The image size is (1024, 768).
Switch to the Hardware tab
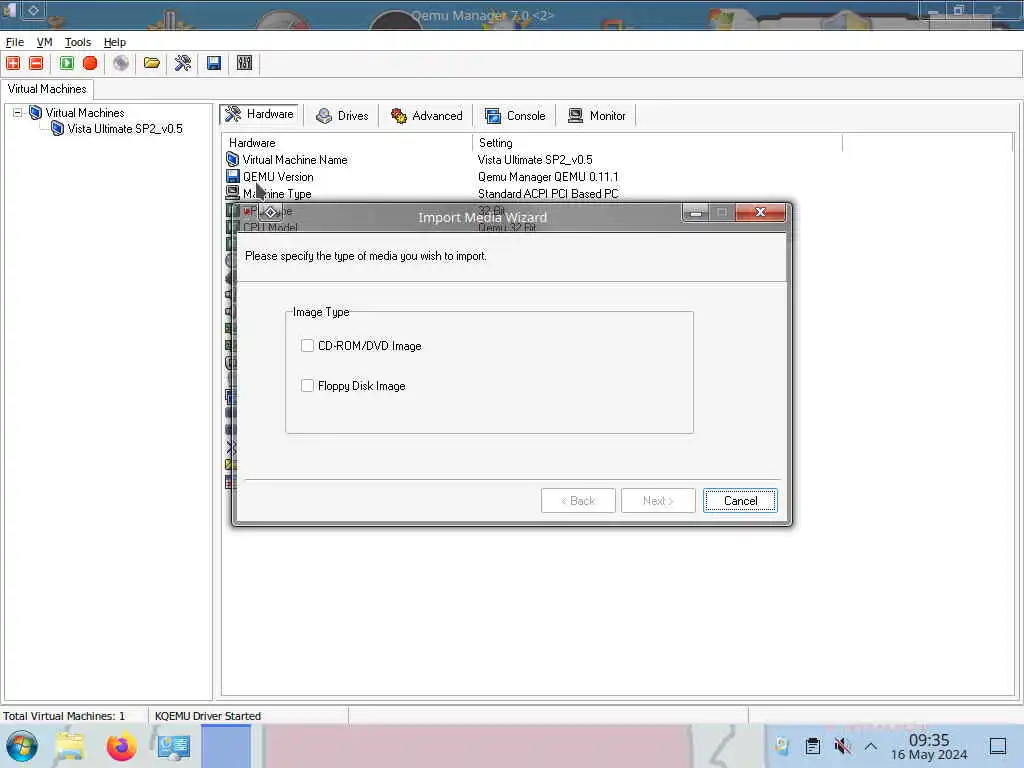point(260,114)
